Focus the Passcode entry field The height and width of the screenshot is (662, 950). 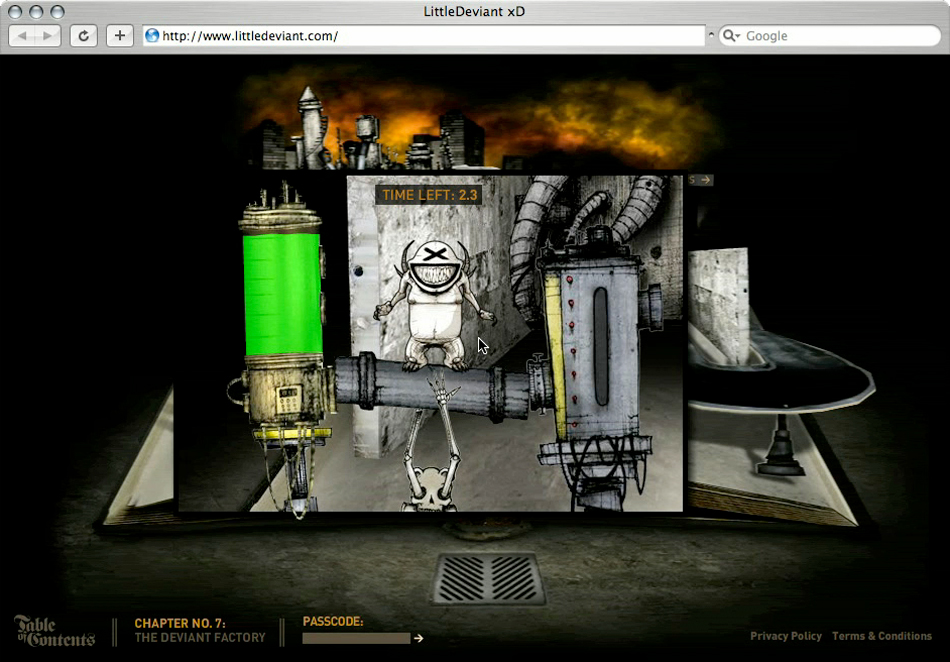(x=356, y=638)
